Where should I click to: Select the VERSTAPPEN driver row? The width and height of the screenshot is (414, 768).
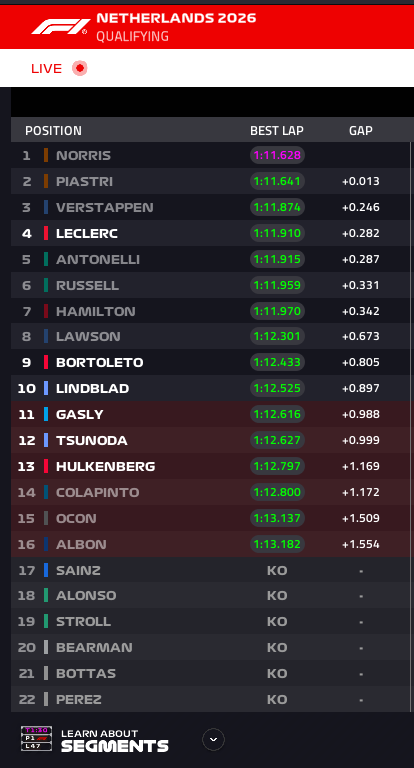click(211, 207)
